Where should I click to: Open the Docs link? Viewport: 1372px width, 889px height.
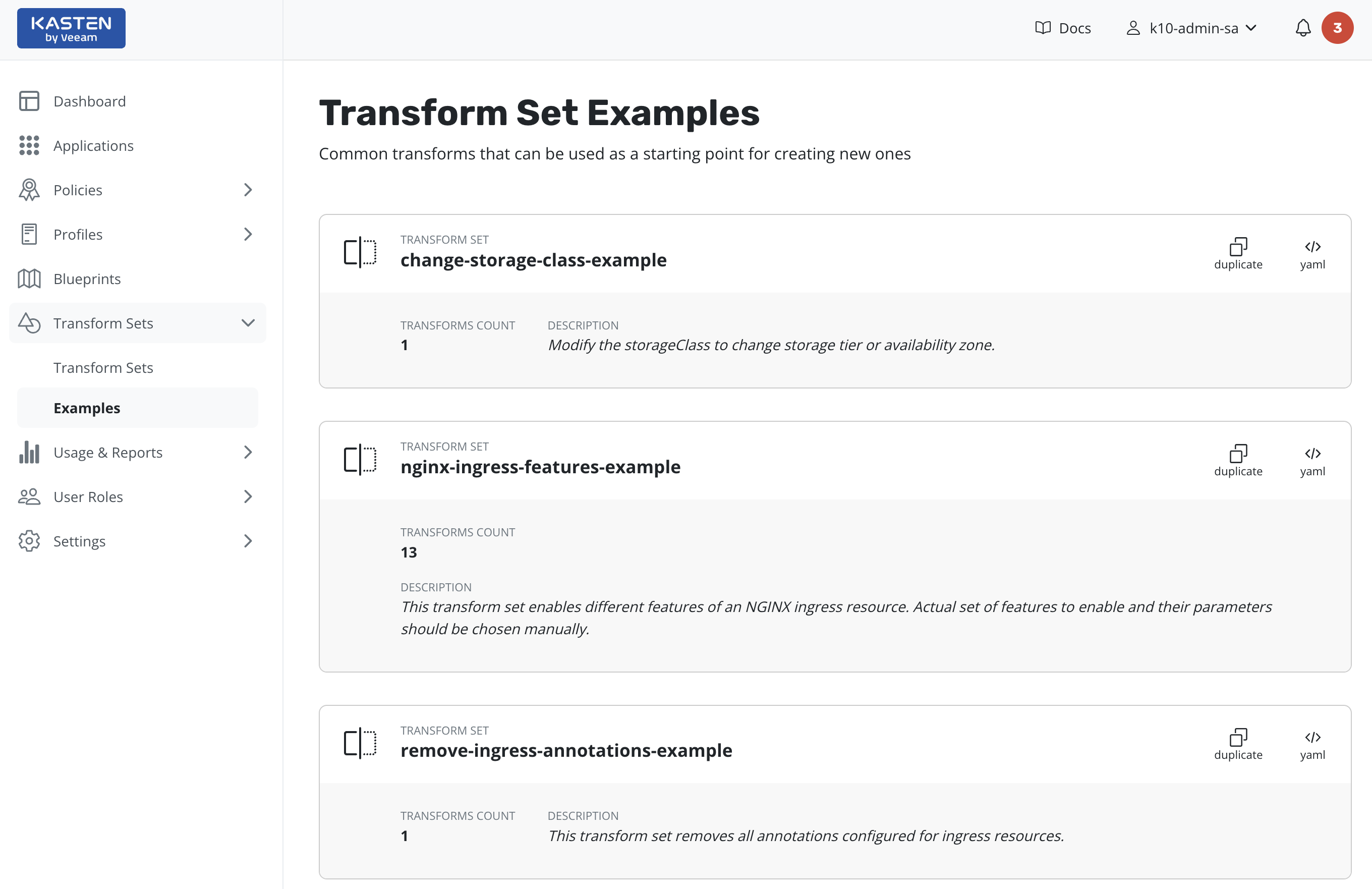(x=1063, y=28)
